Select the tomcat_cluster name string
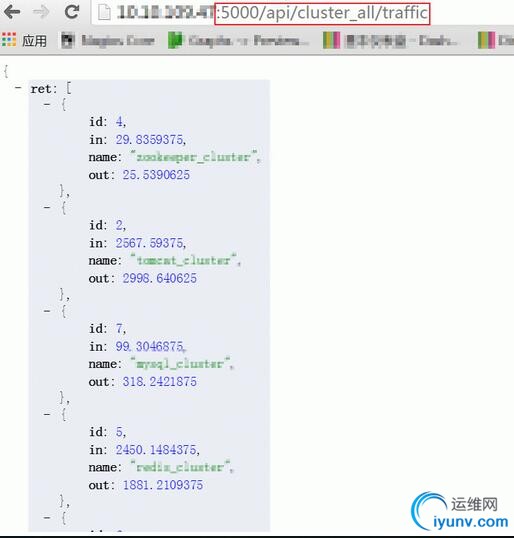Viewport: 514px width, 538px height. point(184,260)
